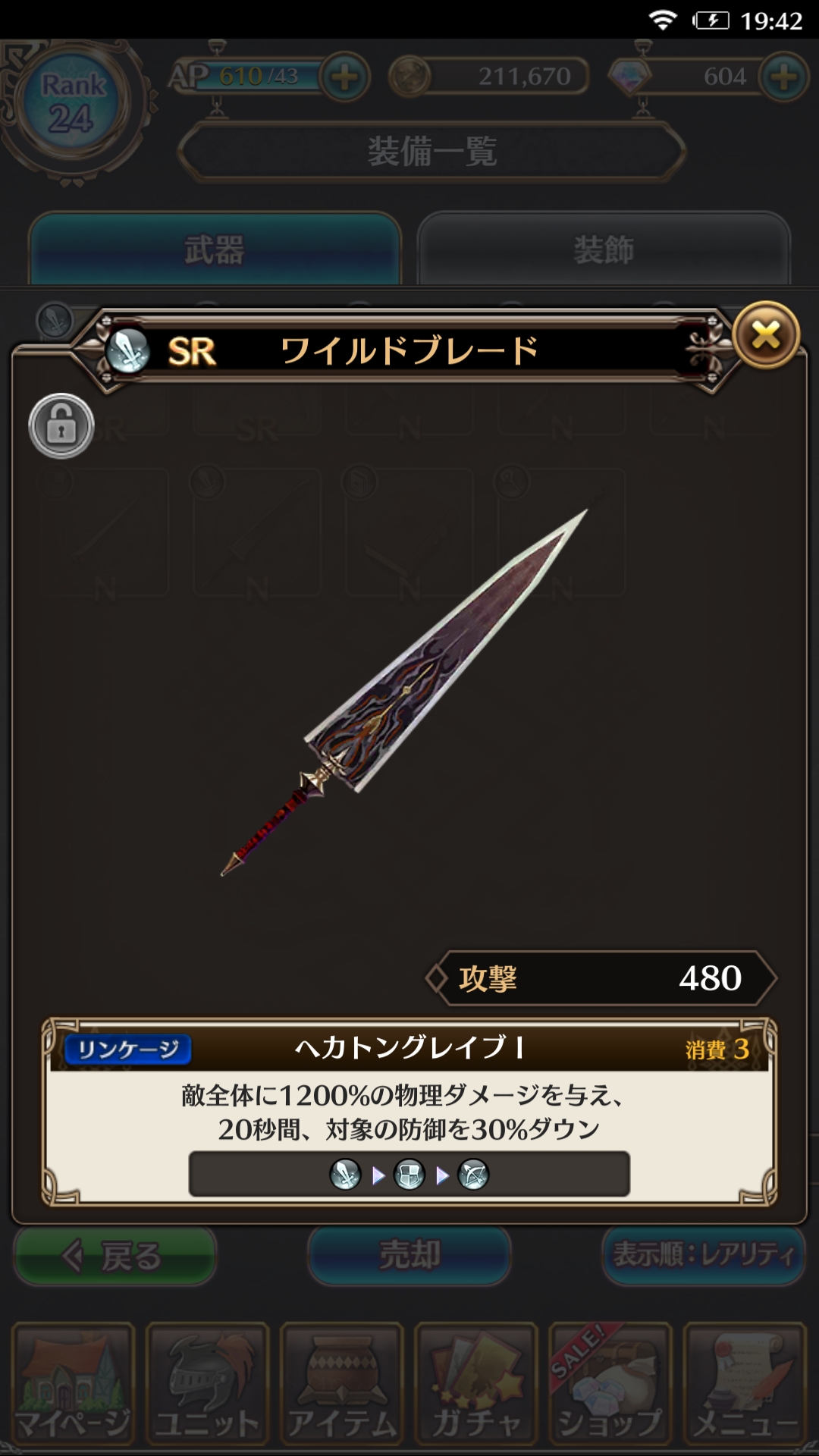Screen dimensions: 819x1456
Task: Open the 表示順:レアリティ sort dropdown
Action: tap(704, 1256)
